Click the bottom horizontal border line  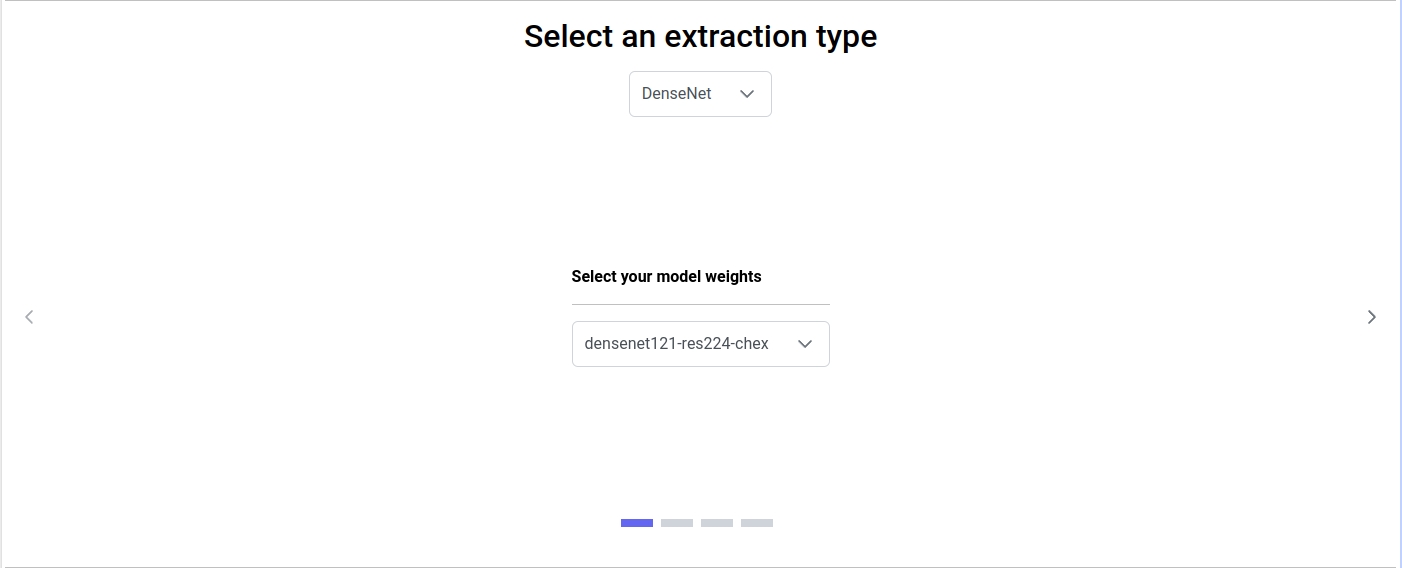[x=700, y=566]
